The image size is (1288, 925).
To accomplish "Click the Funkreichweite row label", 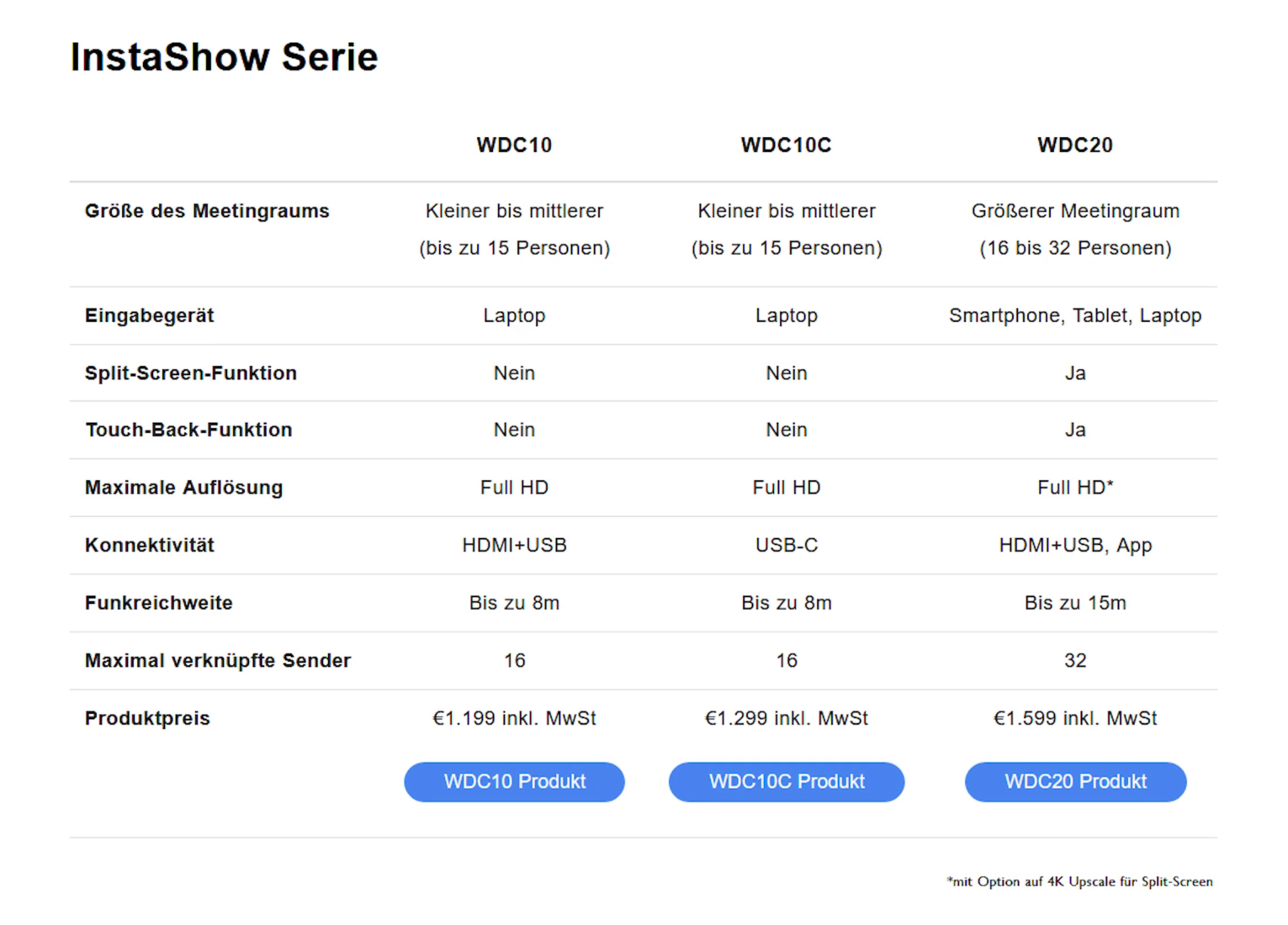I will click(x=159, y=603).
